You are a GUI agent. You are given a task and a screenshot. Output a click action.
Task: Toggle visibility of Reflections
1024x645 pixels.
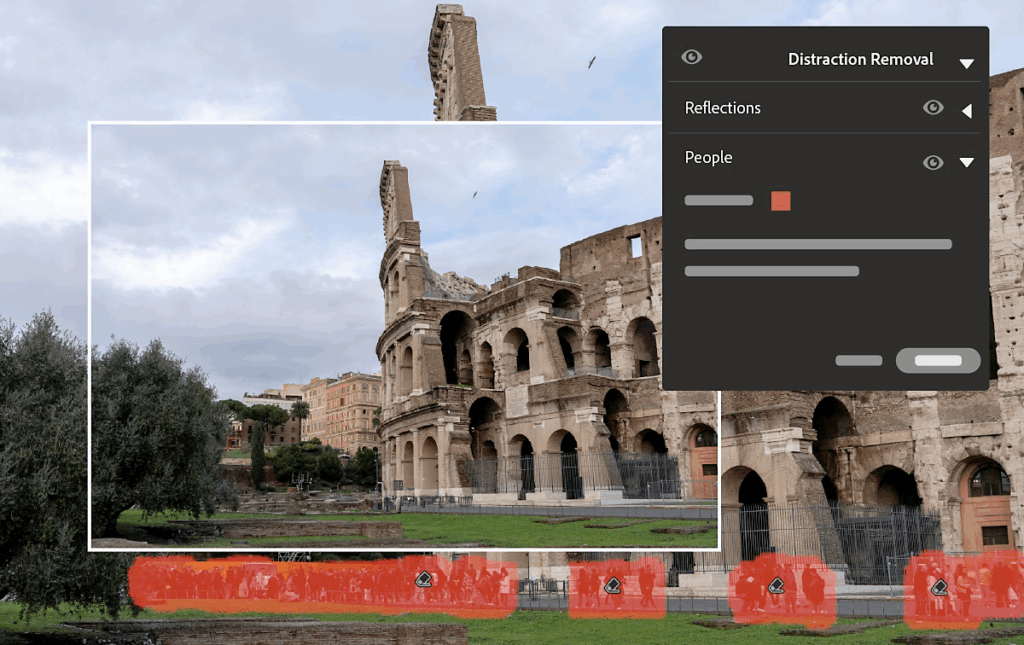(933, 107)
